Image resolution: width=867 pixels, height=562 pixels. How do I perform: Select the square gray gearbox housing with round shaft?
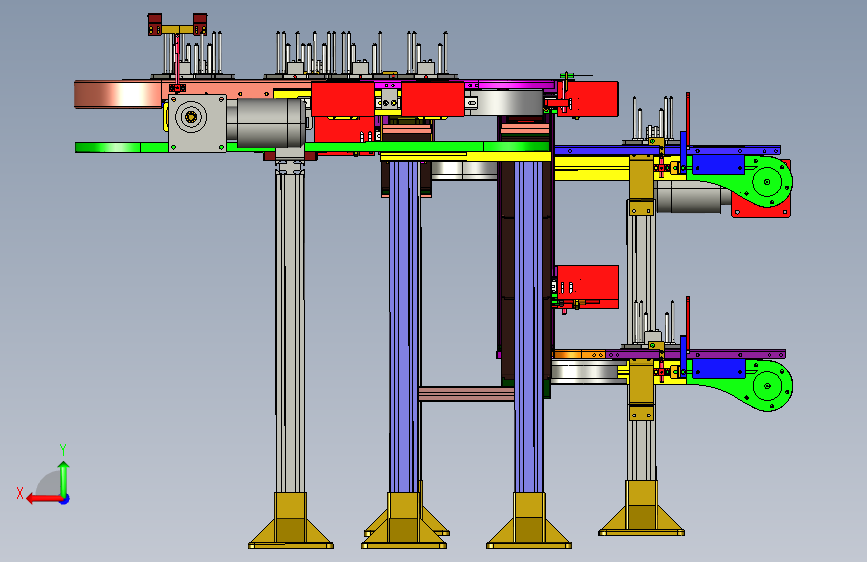coord(197,123)
